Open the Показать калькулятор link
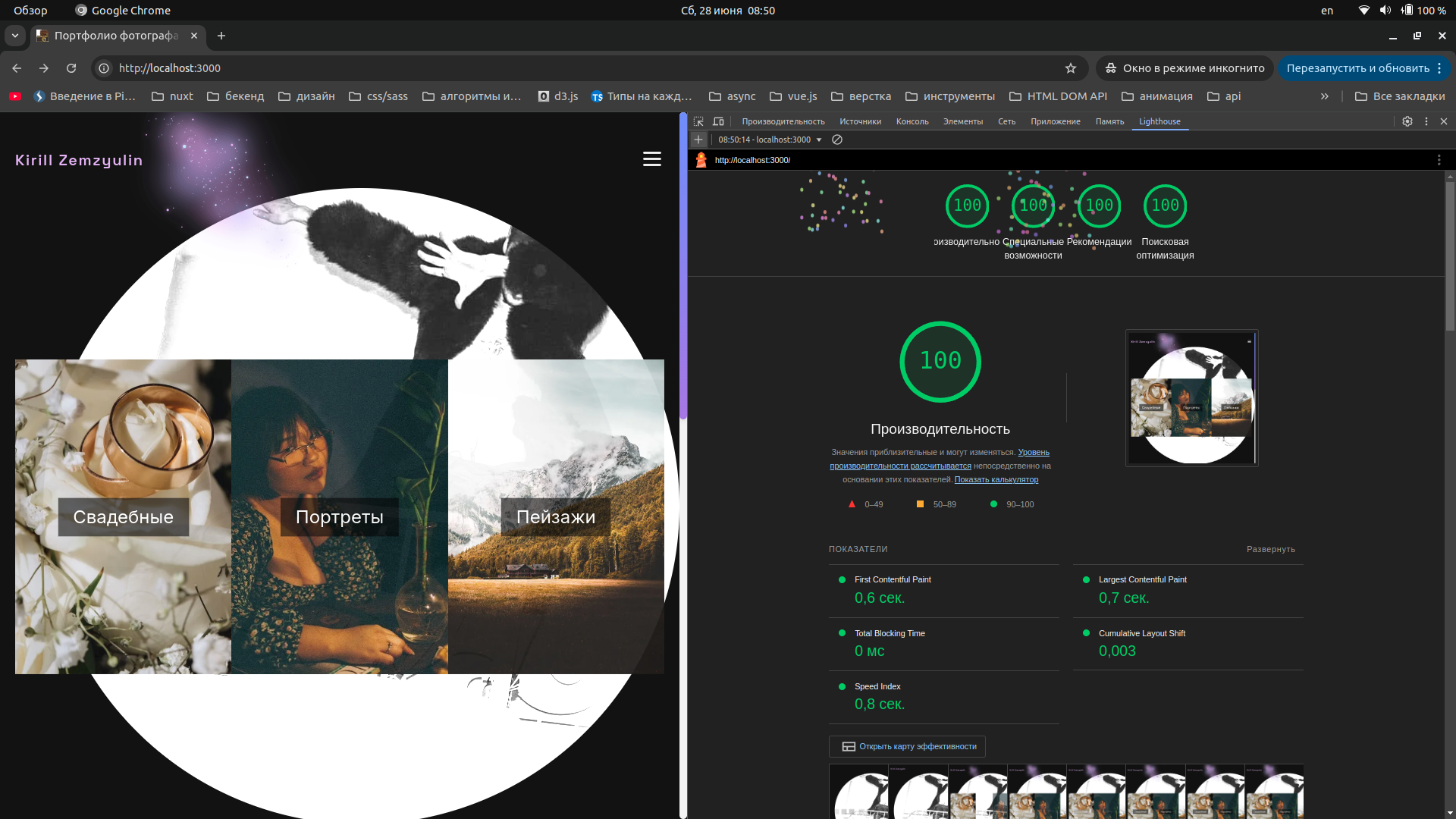This screenshot has height=819, width=1456. 996,479
